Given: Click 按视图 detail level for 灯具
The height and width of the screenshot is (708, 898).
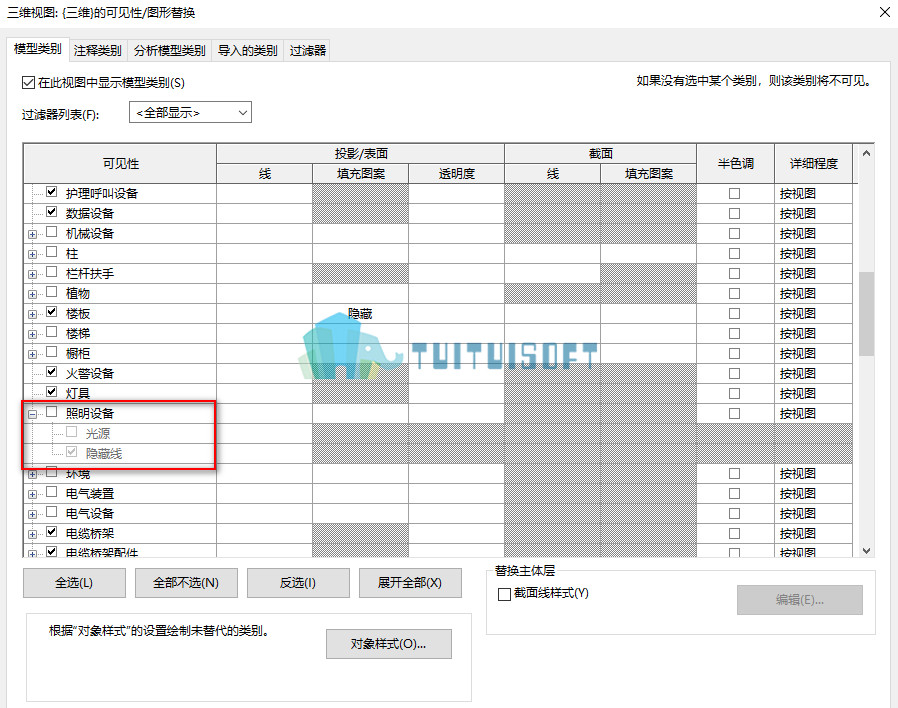Looking at the screenshot, I should pyautogui.click(x=813, y=394).
